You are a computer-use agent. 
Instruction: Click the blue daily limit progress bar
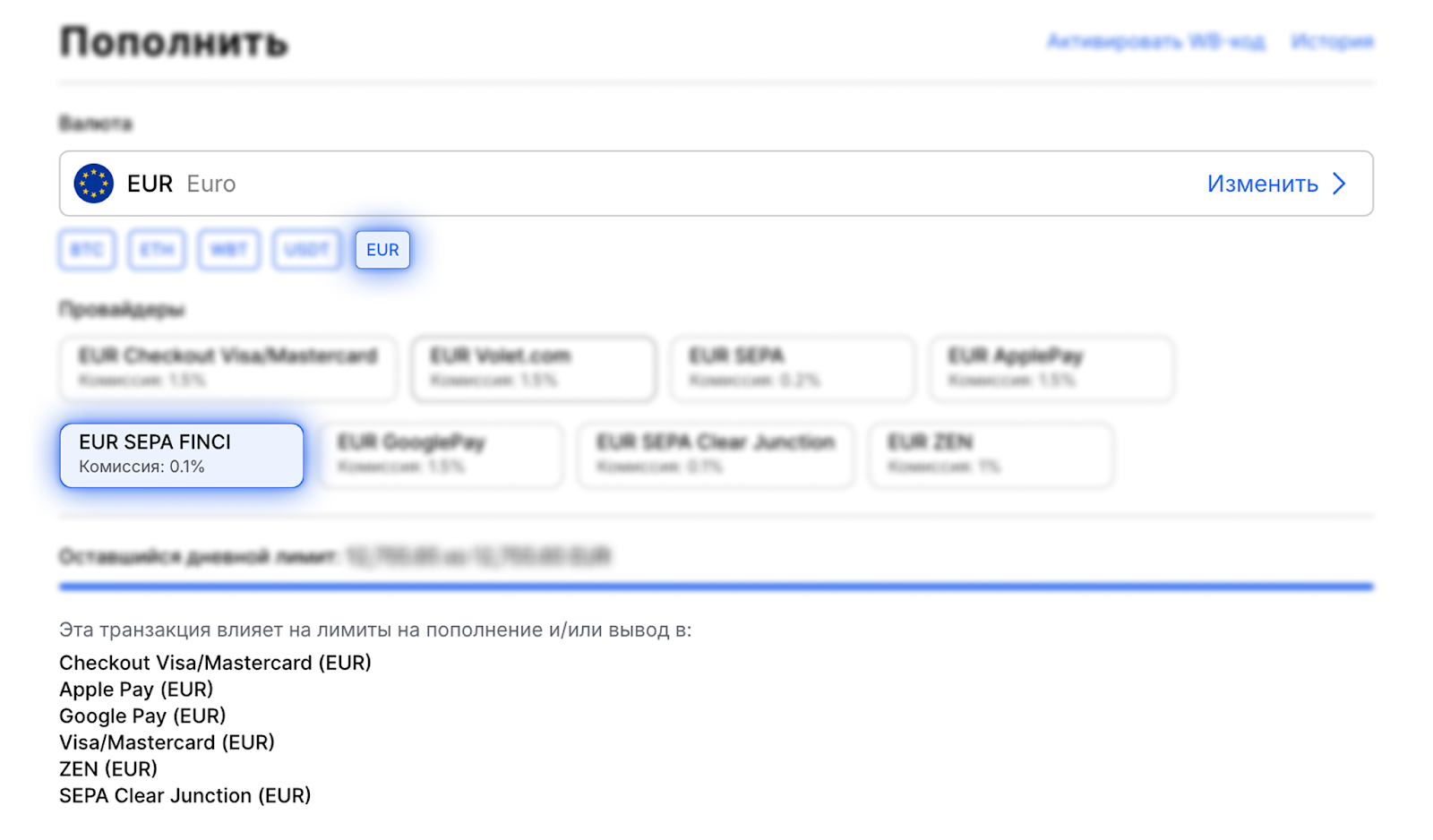[716, 587]
